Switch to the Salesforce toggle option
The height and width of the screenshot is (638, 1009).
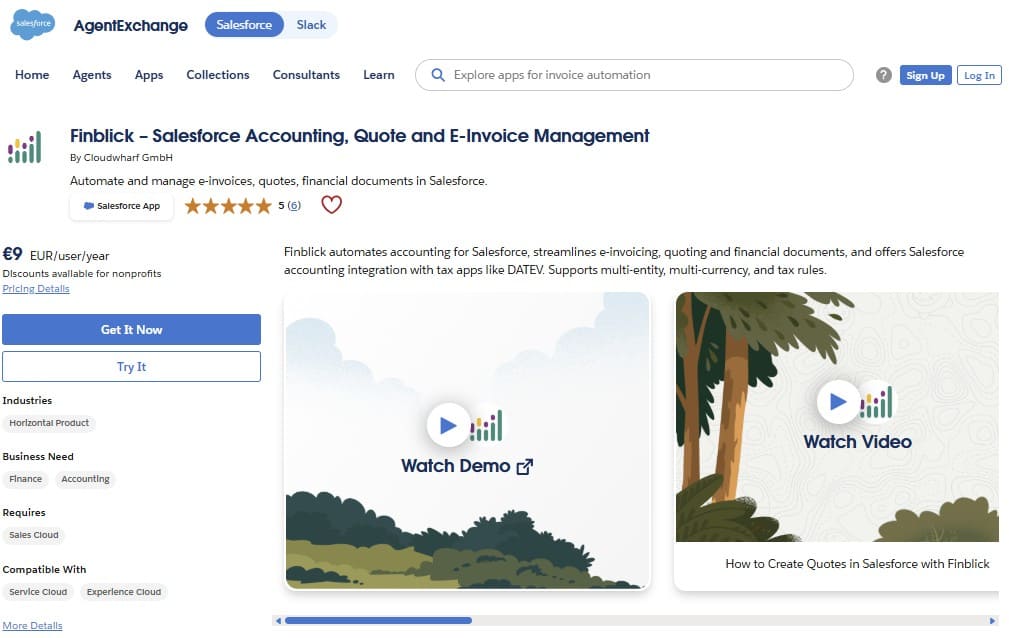coord(244,24)
